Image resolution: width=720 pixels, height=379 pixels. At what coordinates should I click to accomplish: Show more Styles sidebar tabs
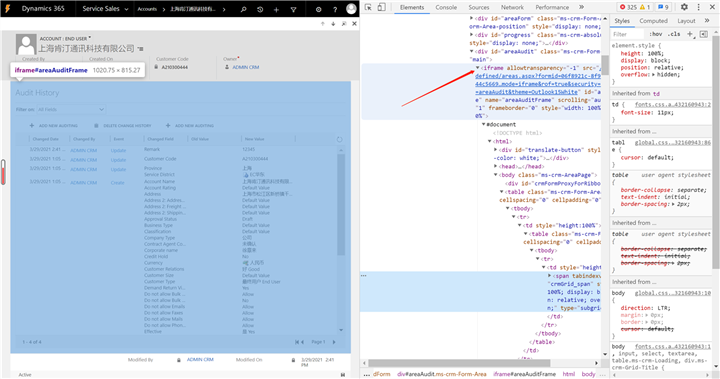point(707,21)
